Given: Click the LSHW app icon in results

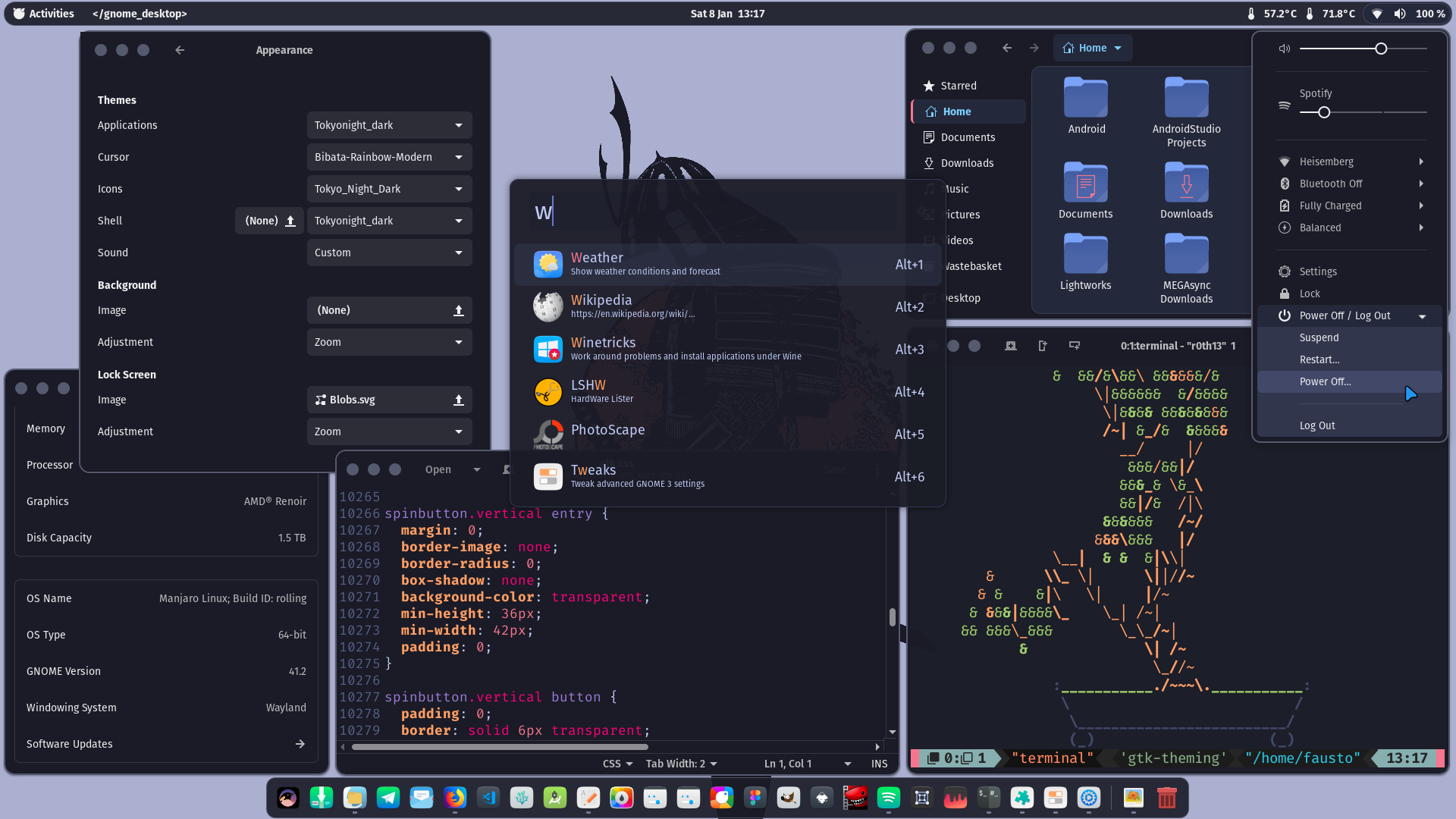Looking at the screenshot, I should pyautogui.click(x=548, y=392).
